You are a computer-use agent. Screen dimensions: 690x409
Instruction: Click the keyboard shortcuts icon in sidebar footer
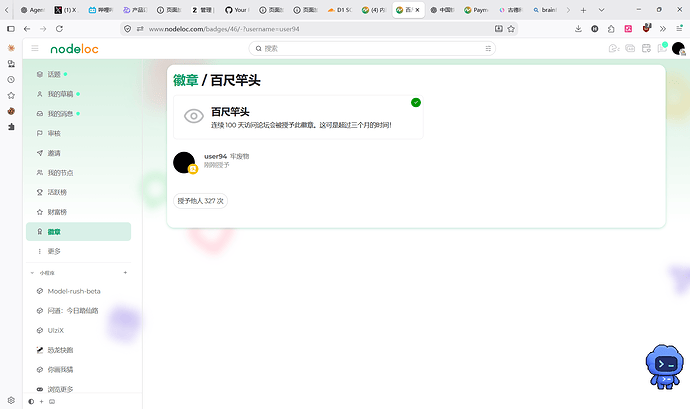[52, 402]
